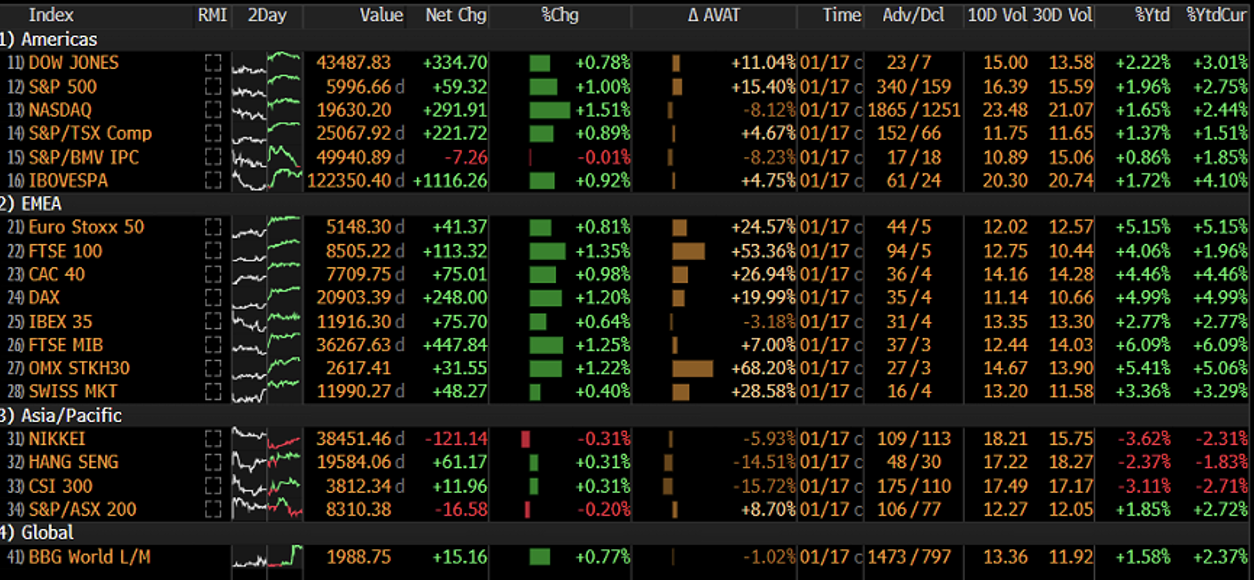Image resolution: width=1254 pixels, height=580 pixels.
Task: Click the S&P/ASX 200 net change -16.58
Action: [461, 509]
